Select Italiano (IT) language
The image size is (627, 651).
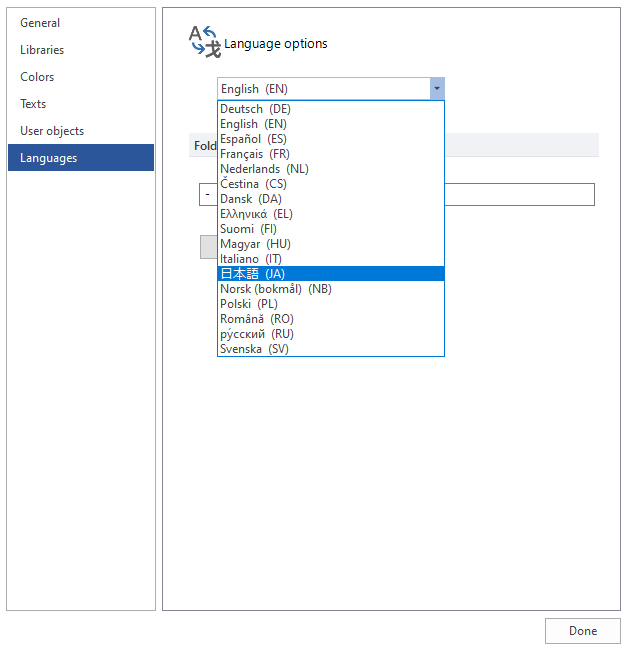(x=331, y=259)
